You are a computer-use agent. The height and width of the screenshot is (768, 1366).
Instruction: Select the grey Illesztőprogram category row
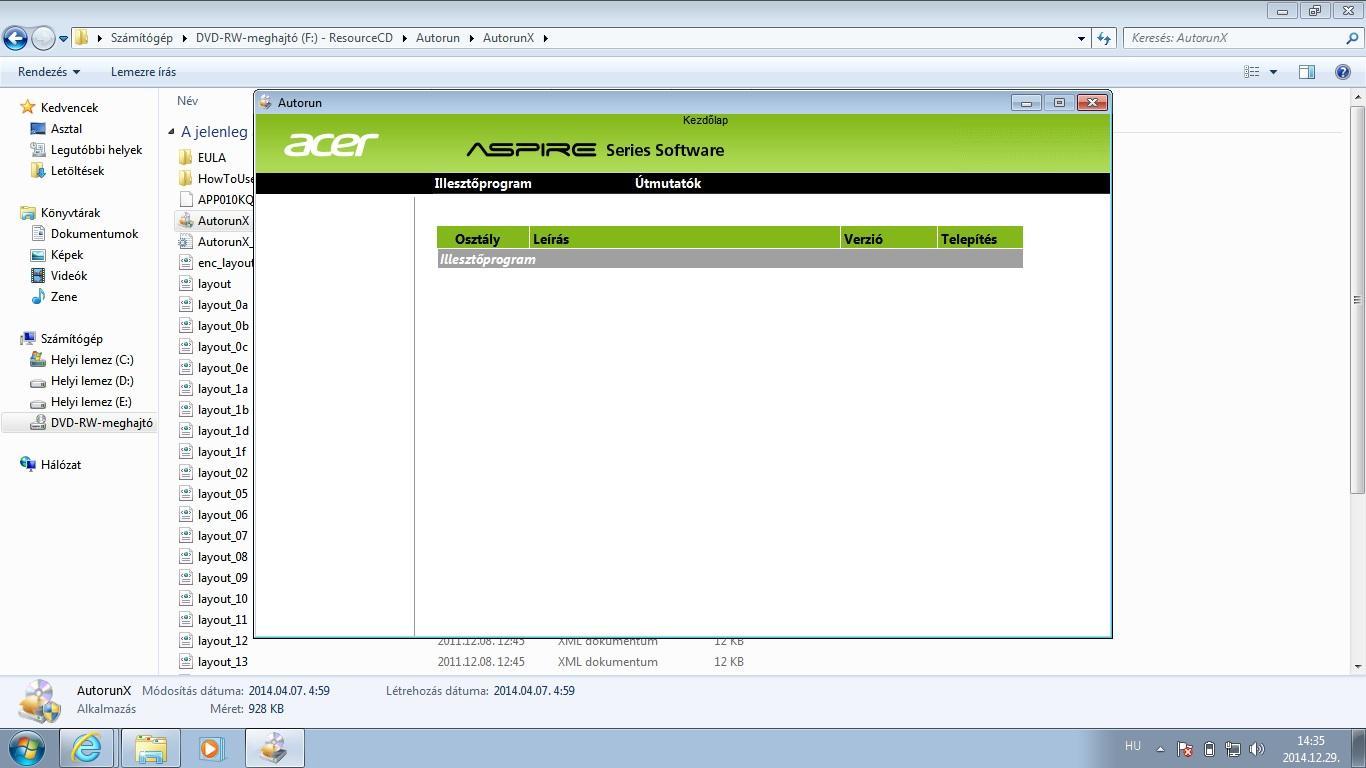click(730, 259)
